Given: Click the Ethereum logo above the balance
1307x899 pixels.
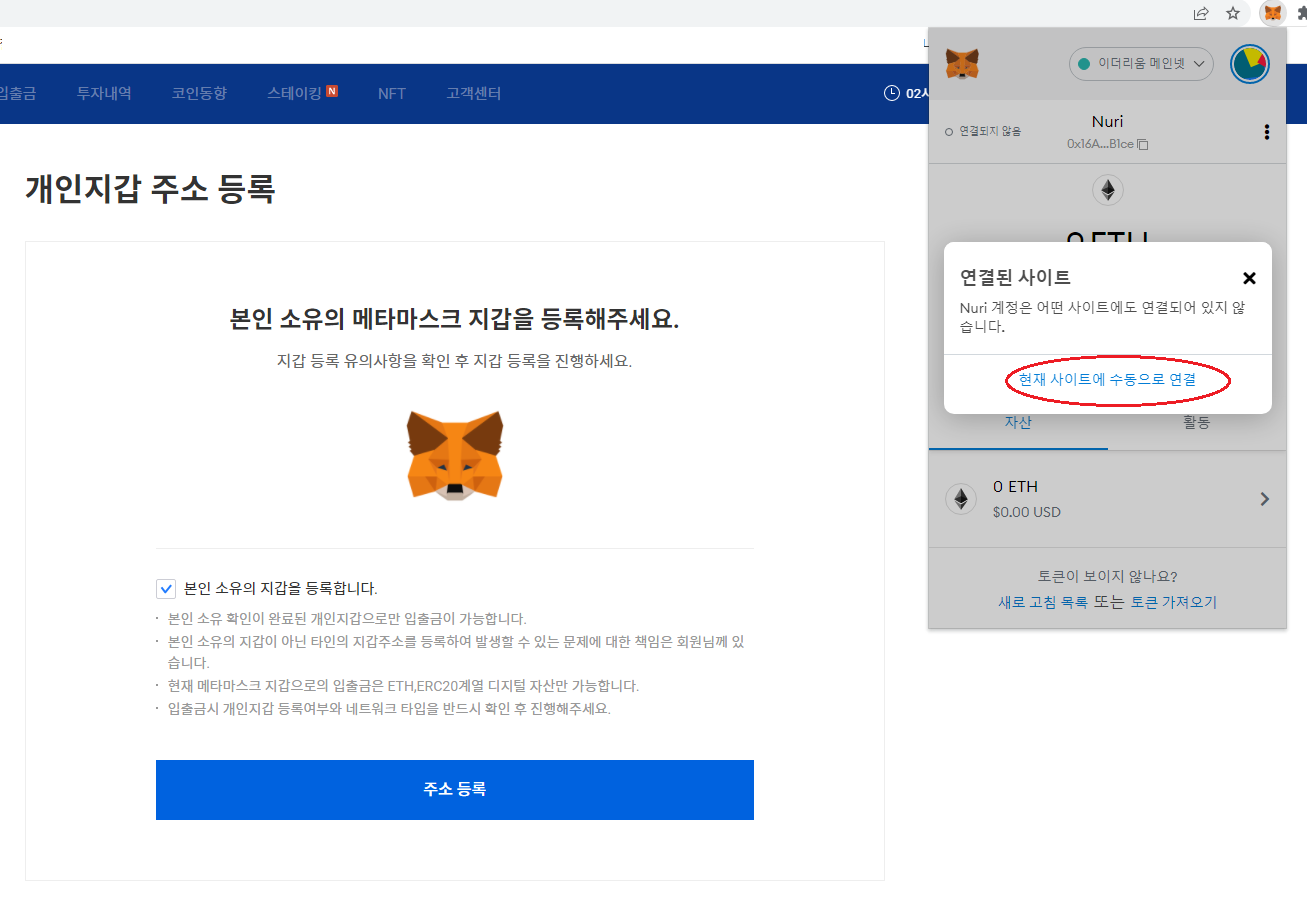Looking at the screenshot, I should pos(1107,190).
